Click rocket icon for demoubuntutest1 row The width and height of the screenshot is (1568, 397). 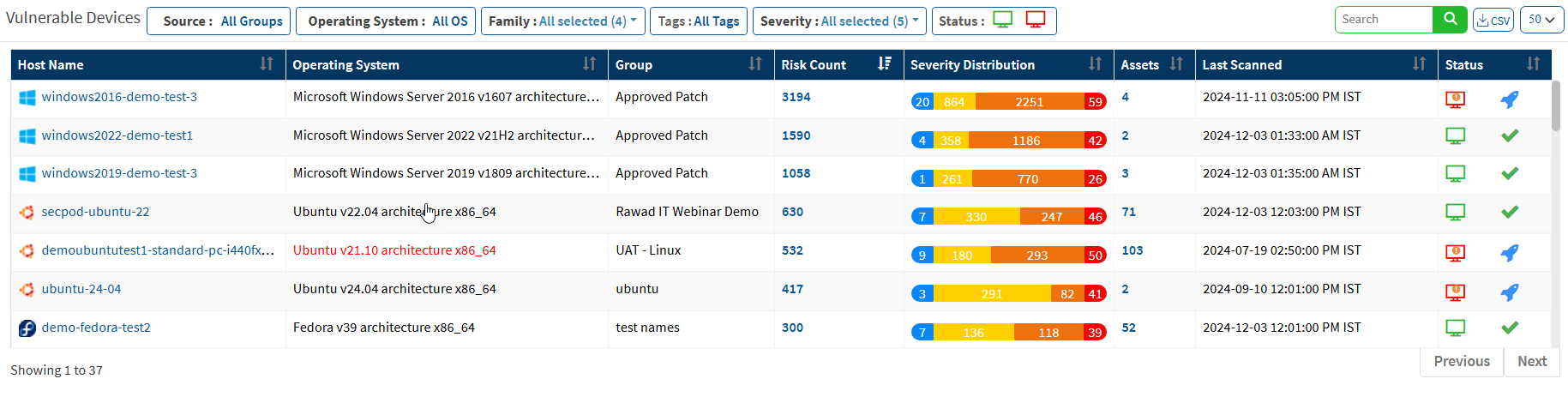[1510, 253]
